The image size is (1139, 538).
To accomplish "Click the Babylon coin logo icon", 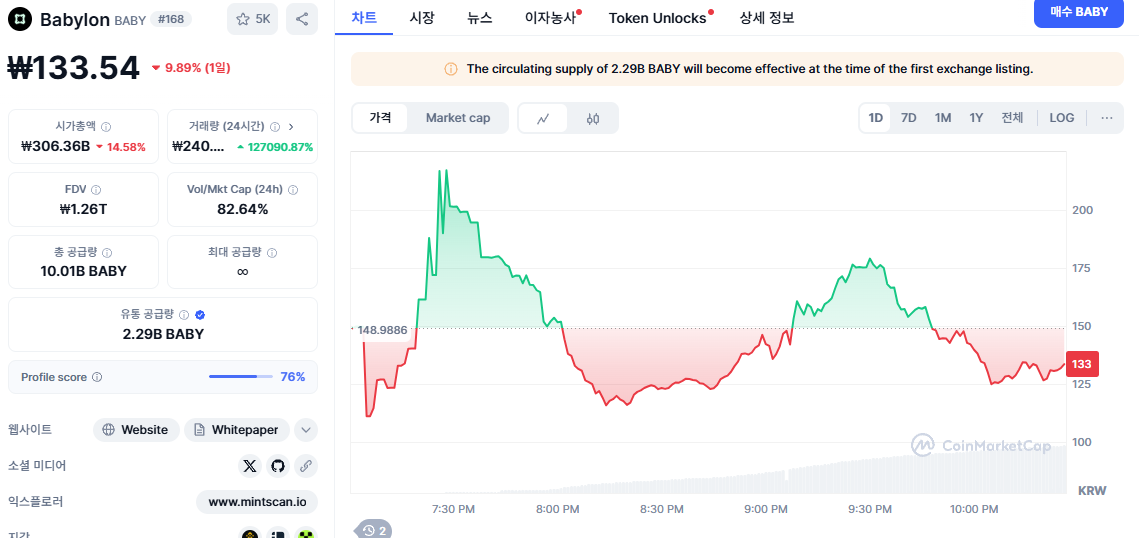I will tap(20, 19).
